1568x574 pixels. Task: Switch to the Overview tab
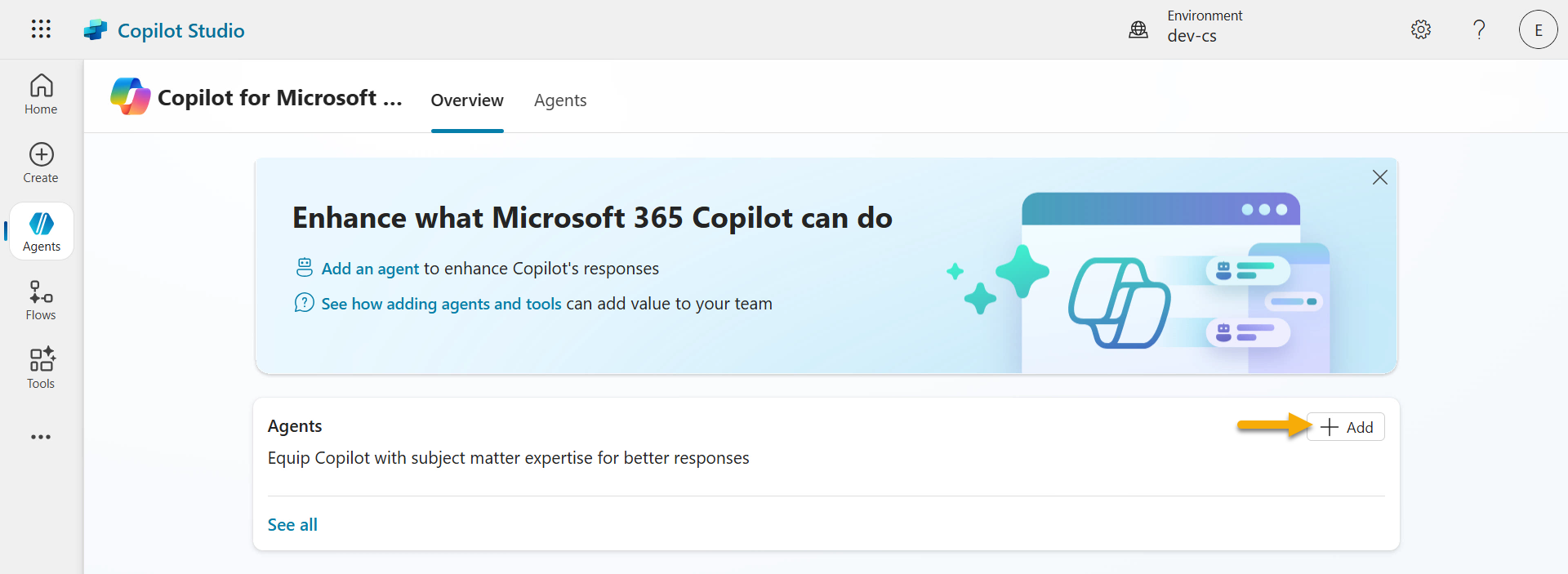pyautogui.click(x=467, y=100)
